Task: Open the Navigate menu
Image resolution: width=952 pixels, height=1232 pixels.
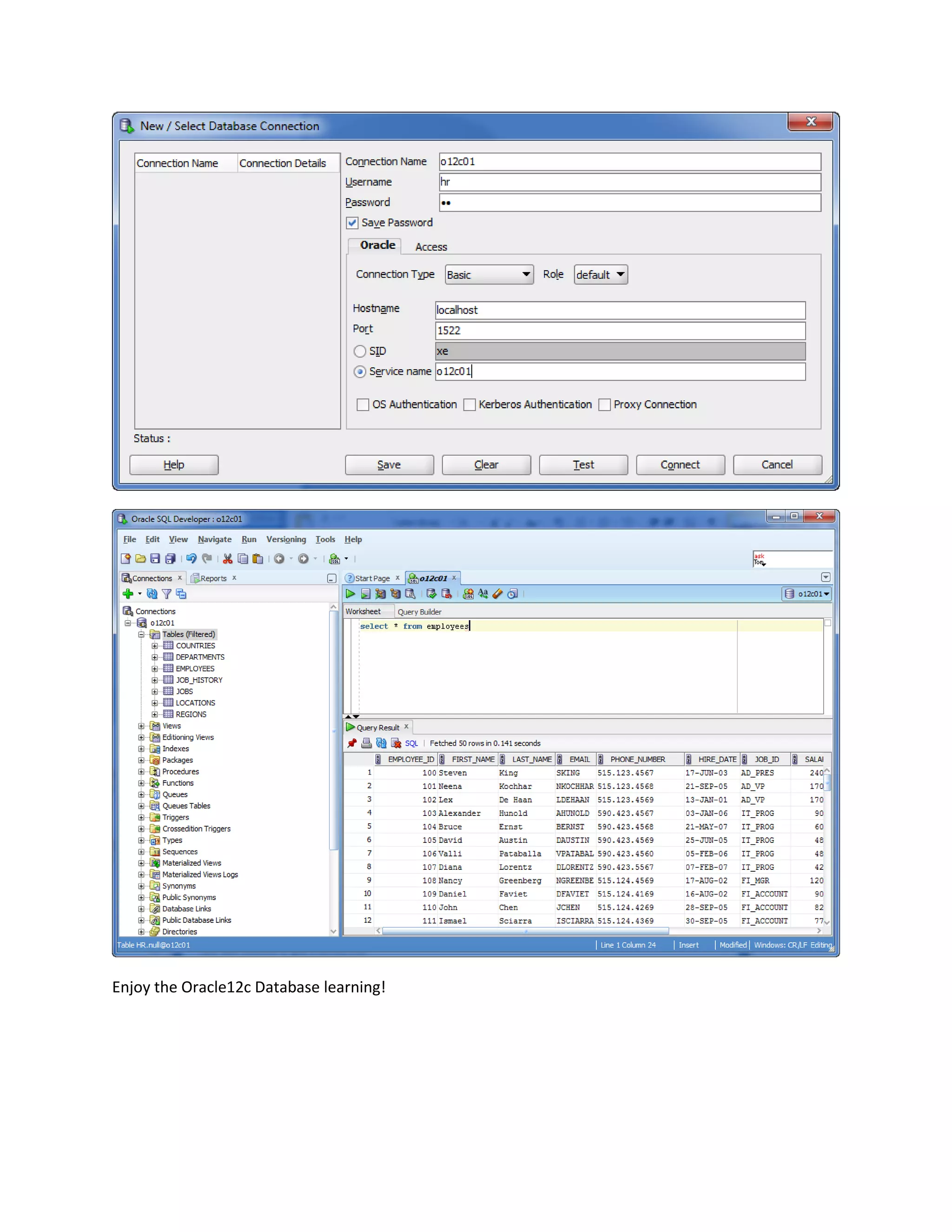Action: click(x=214, y=539)
